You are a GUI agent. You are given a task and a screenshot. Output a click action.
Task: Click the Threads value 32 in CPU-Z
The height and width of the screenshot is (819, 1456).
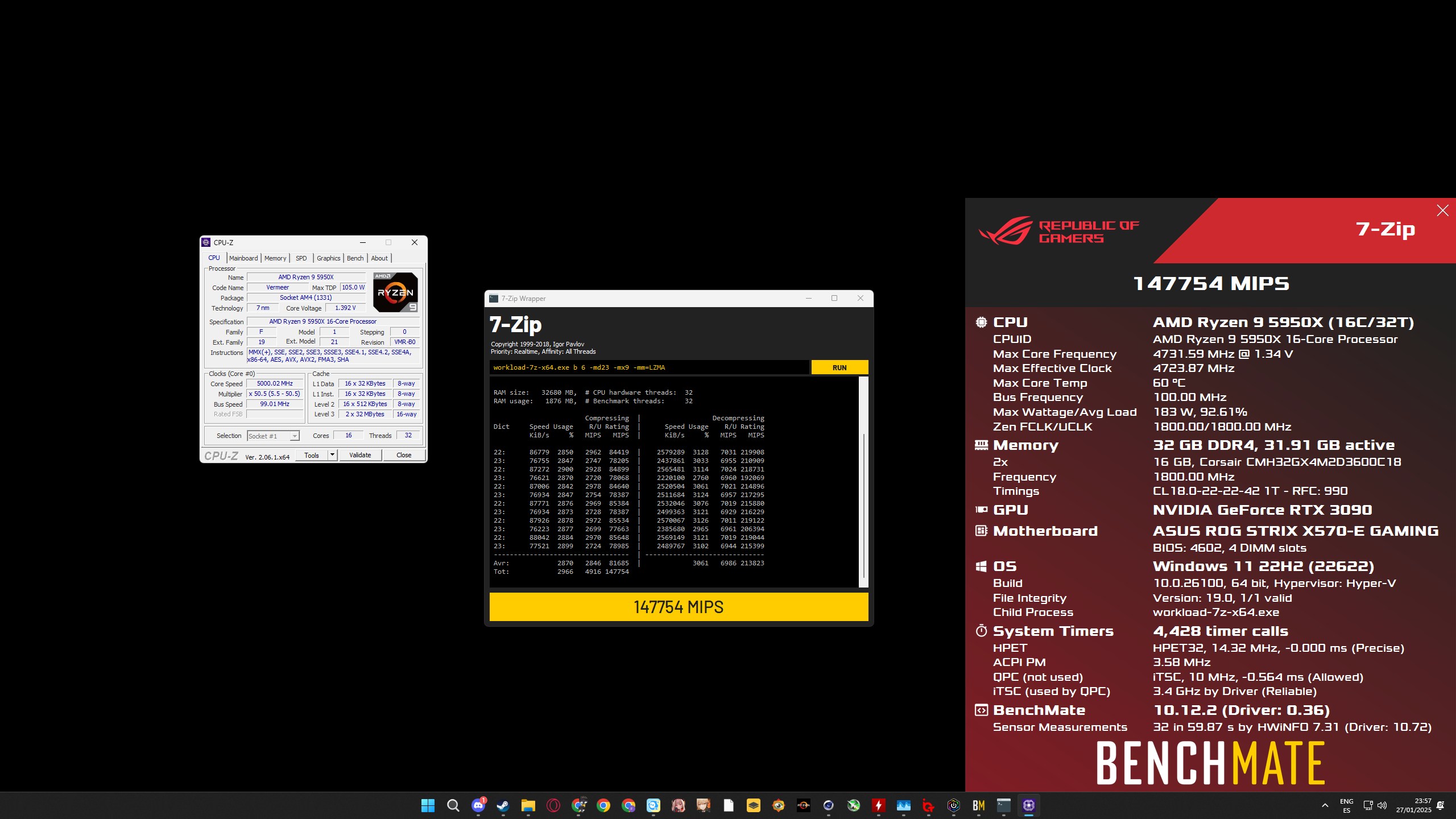408,435
